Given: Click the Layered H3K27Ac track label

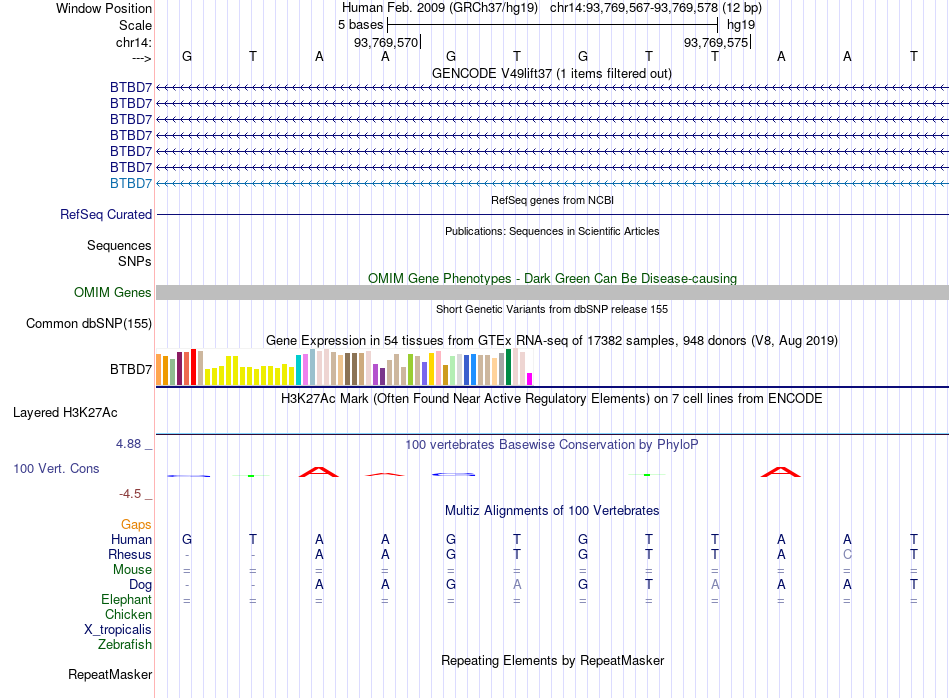Looking at the screenshot, I should [65, 413].
